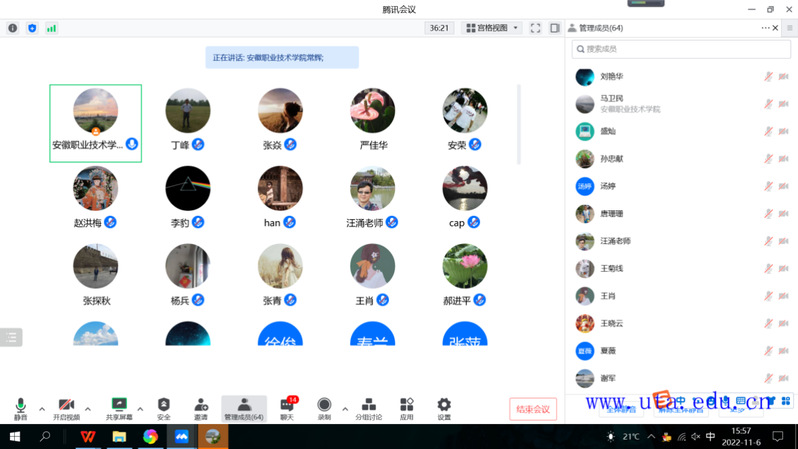Open meeting Settings (设置) gear
This screenshot has height=449, width=798.
coord(444,407)
